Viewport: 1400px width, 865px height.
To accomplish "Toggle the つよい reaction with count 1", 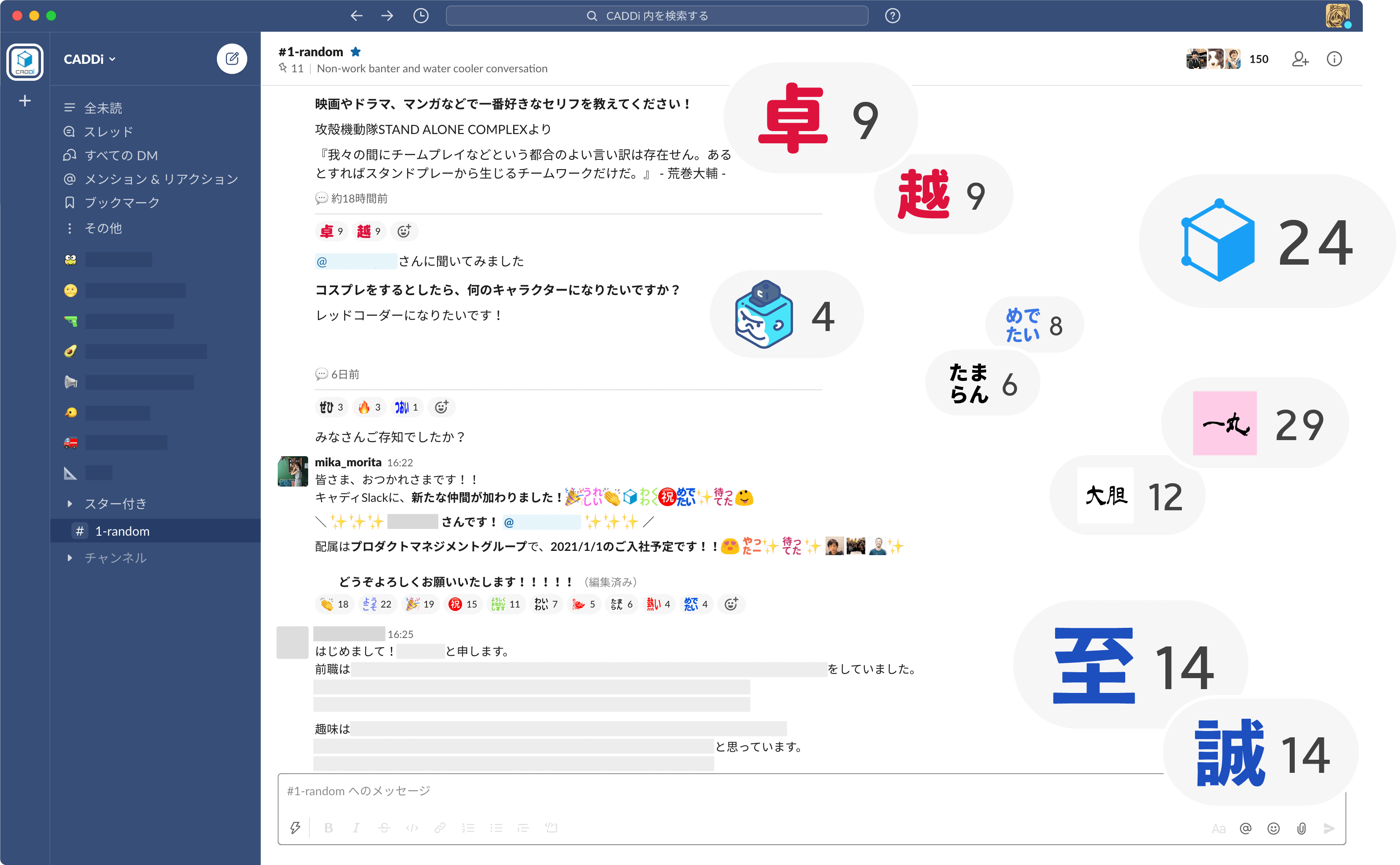I will pyautogui.click(x=407, y=407).
